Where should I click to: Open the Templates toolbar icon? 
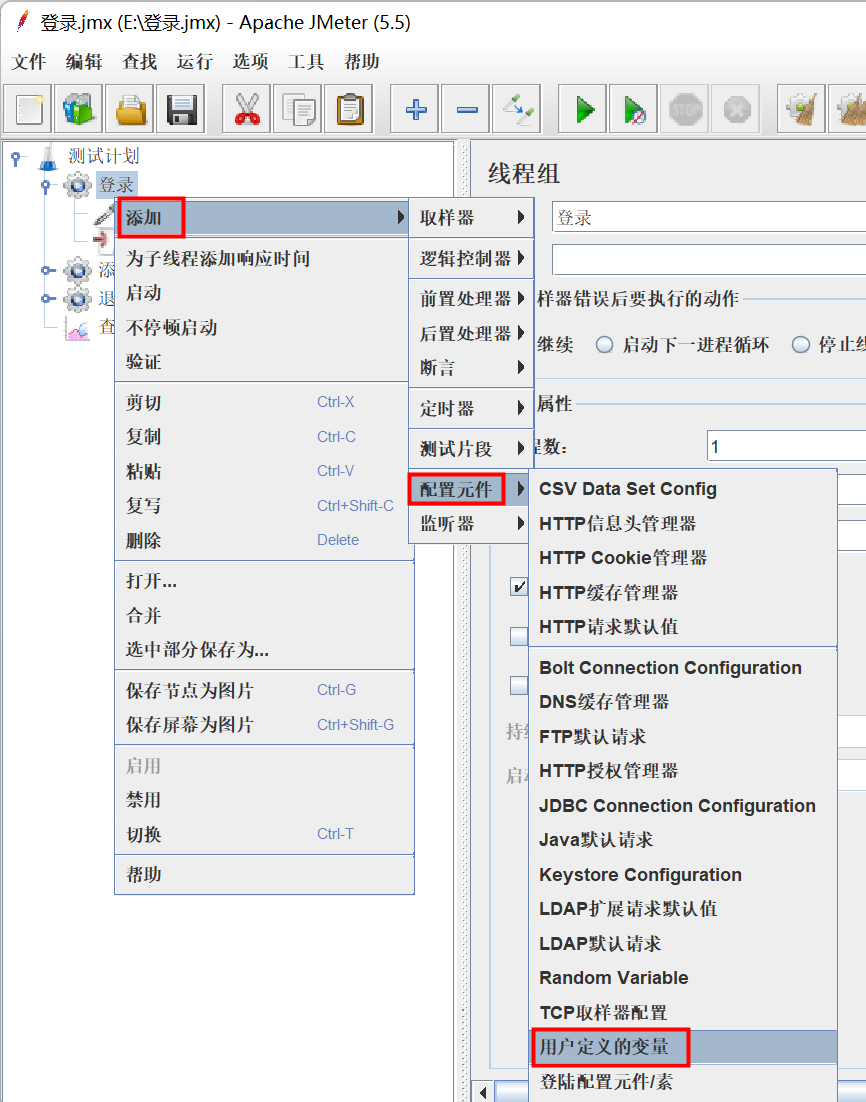pos(79,109)
